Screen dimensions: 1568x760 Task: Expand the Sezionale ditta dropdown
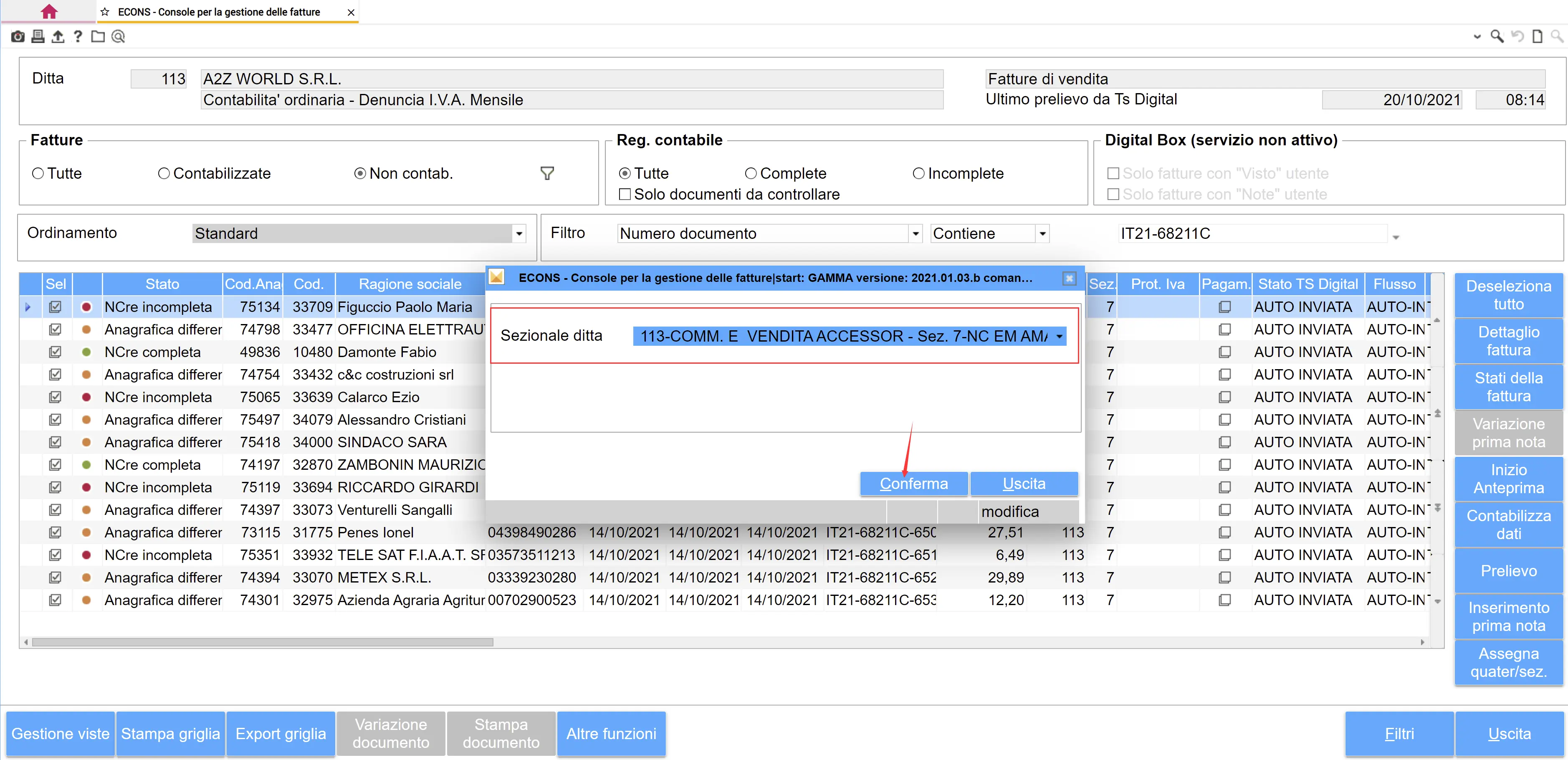(1059, 336)
